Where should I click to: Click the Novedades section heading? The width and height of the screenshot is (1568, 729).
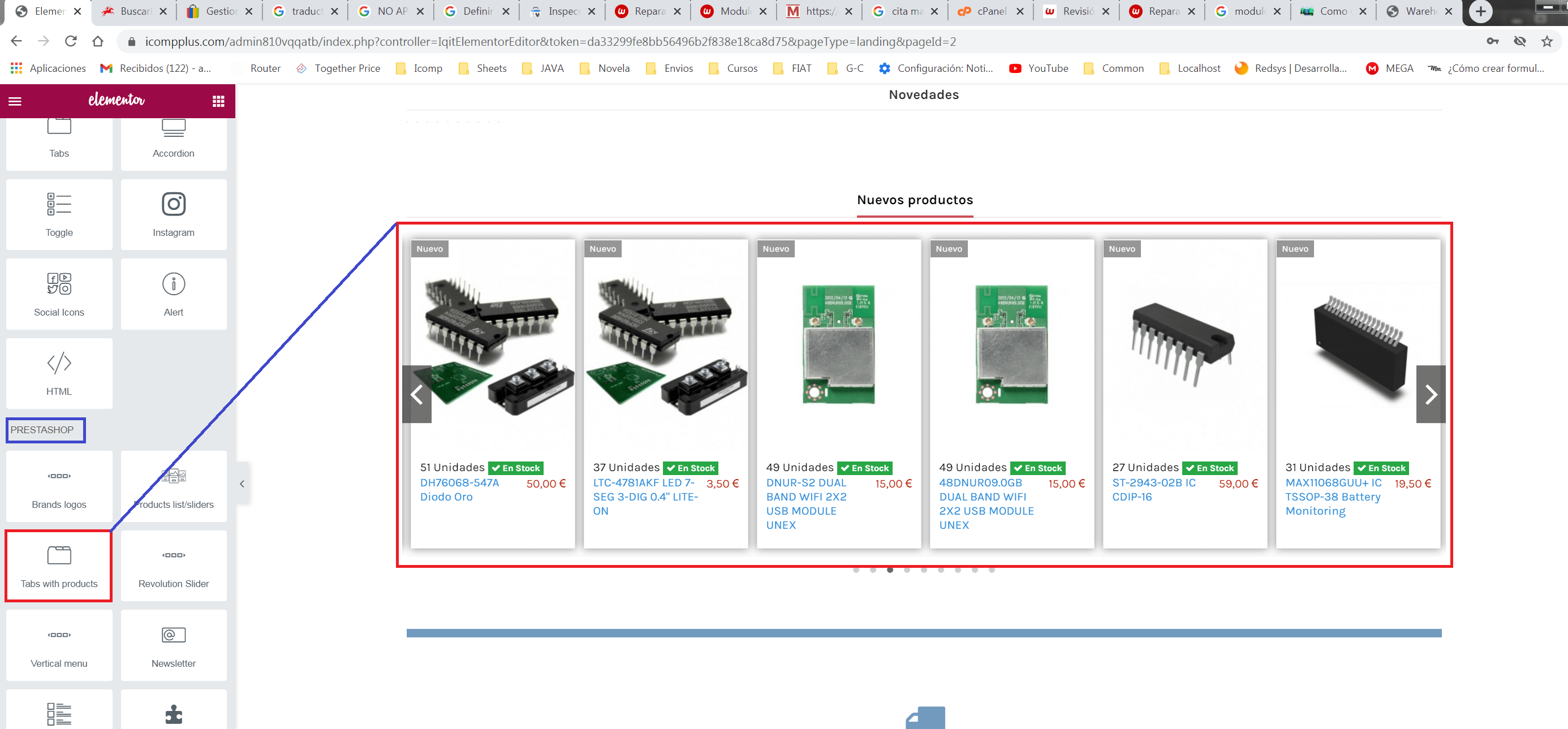(923, 95)
